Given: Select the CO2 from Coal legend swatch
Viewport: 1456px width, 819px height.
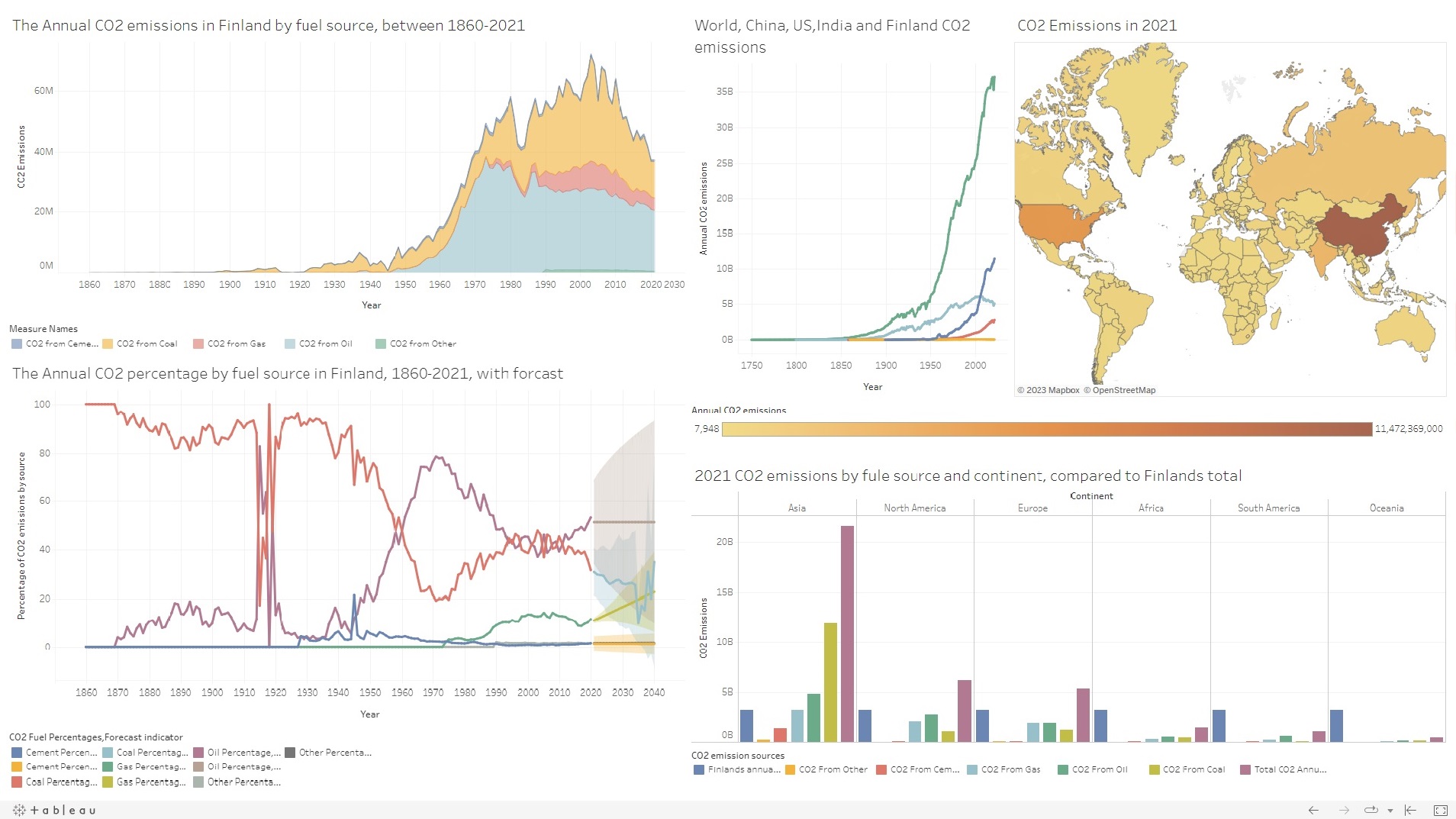Looking at the screenshot, I should pos(108,343).
